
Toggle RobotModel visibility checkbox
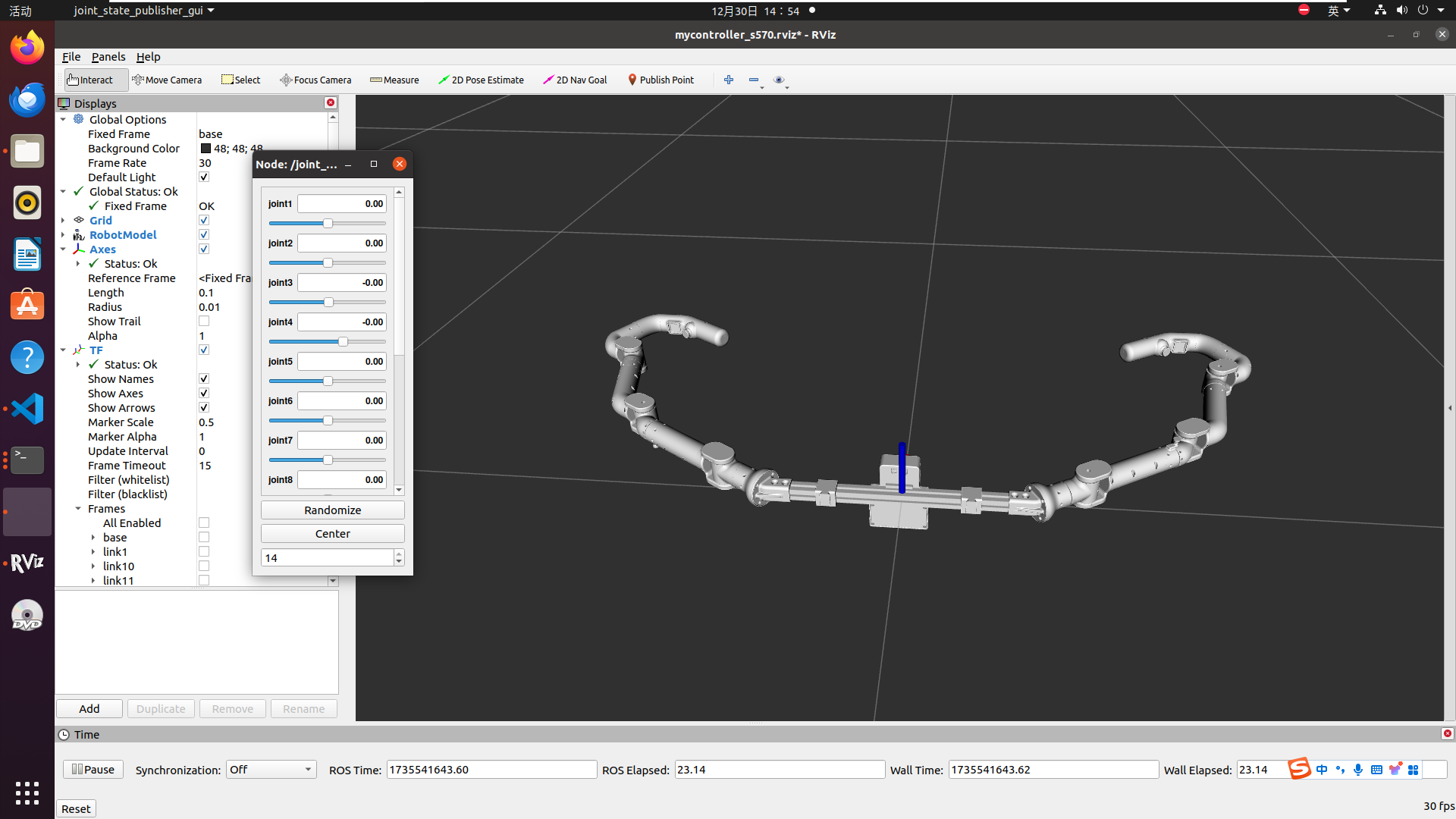click(204, 234)
